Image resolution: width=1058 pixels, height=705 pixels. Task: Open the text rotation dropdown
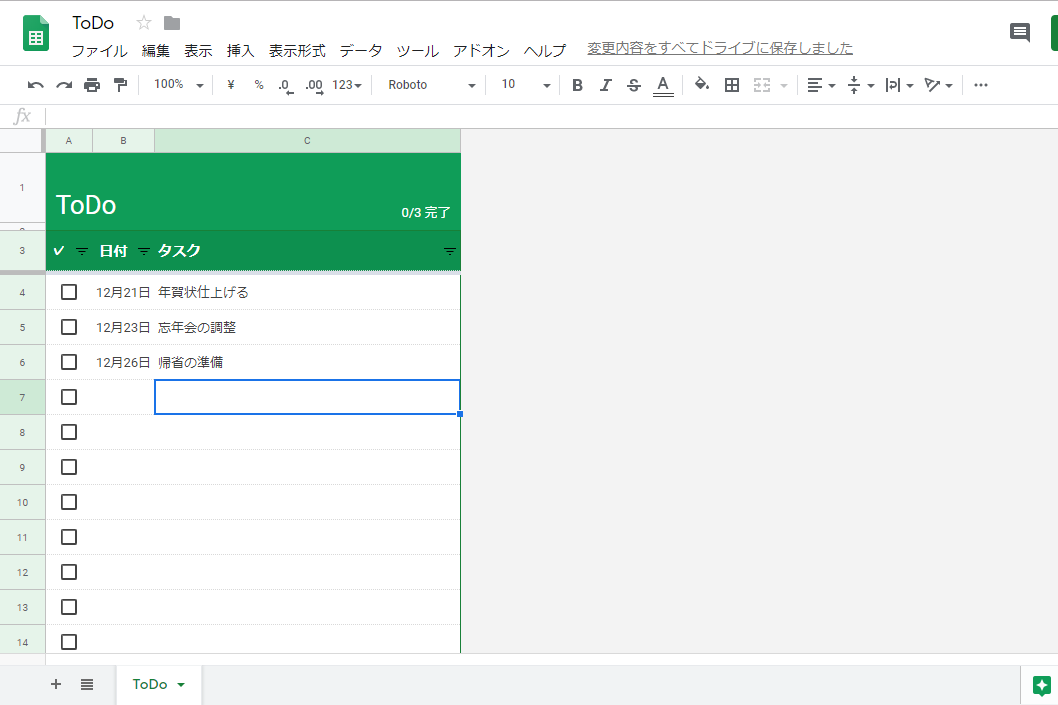pyautogui.click(x=939, y=85)
